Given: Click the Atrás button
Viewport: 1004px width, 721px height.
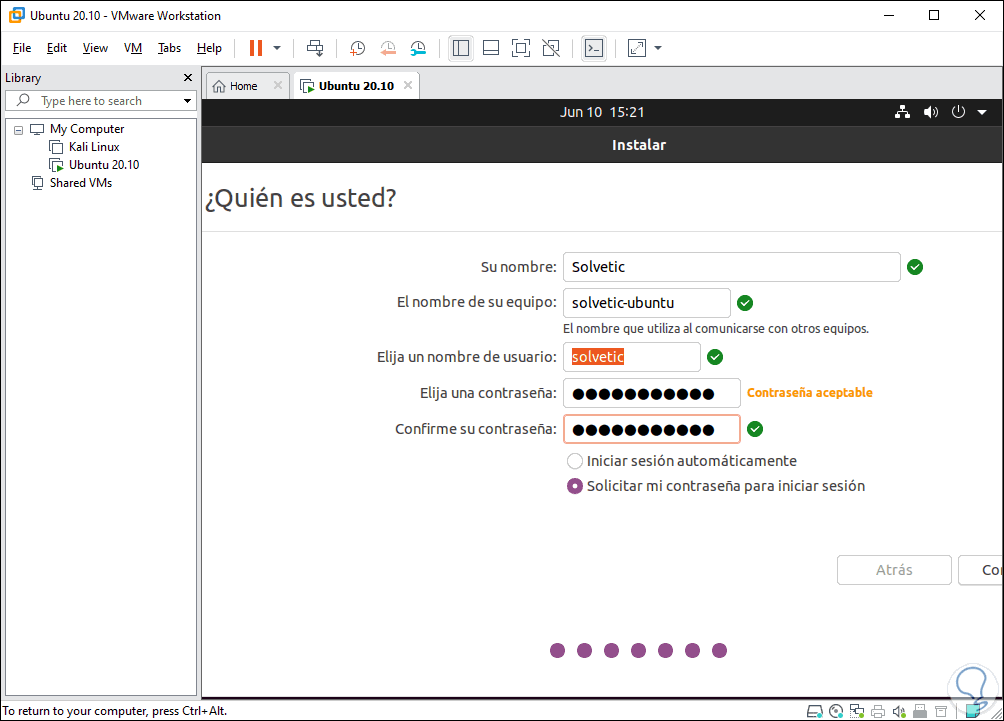Looking at the screenshot, I should (894, 570).
